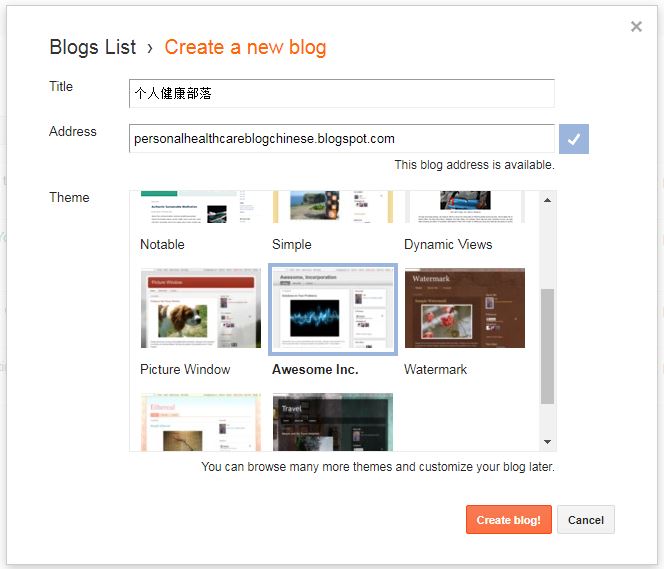Select the Travel theme thumbnail

point(333,422)
